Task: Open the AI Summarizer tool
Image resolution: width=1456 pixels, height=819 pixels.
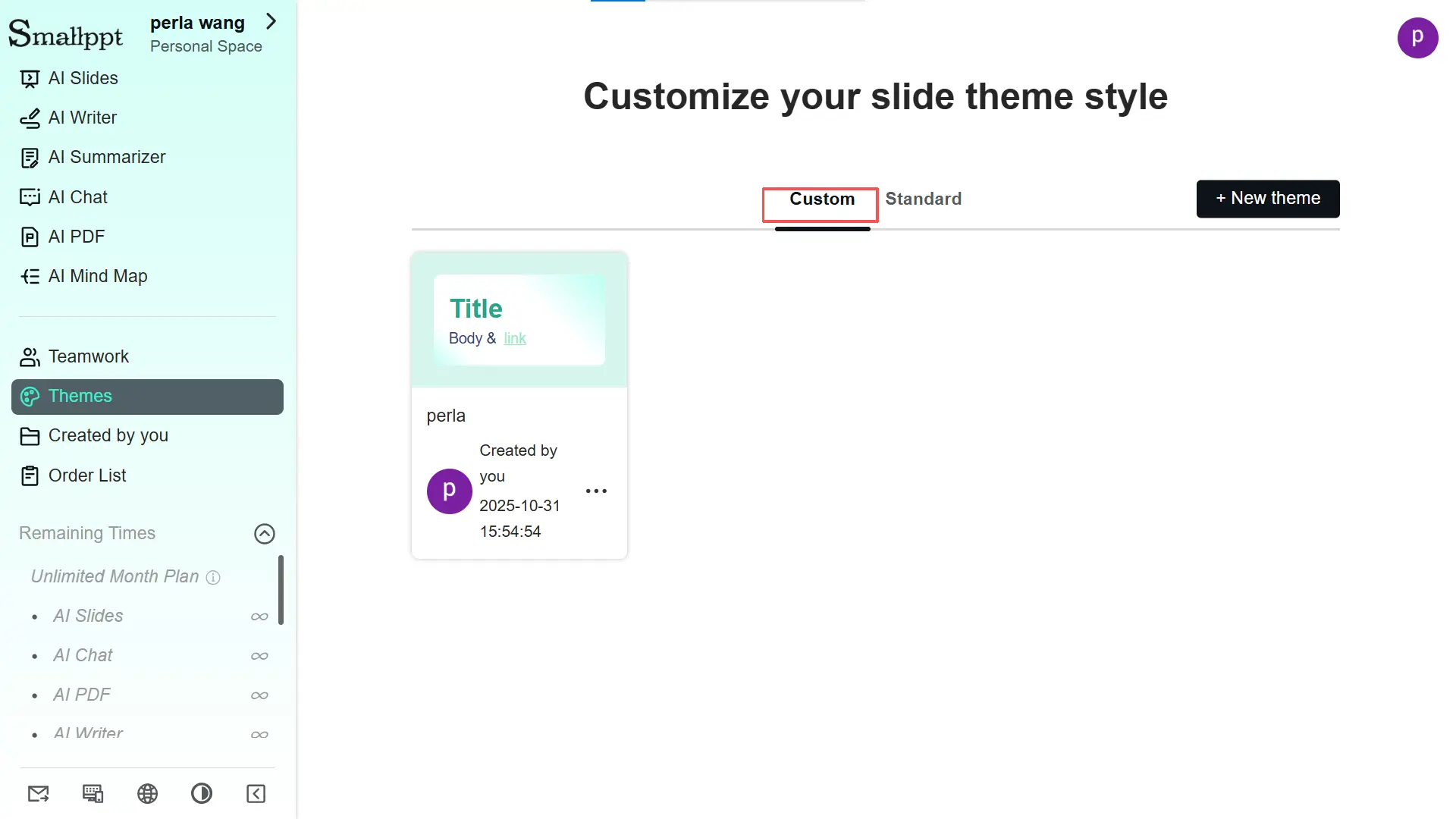Action: [106, 157]
